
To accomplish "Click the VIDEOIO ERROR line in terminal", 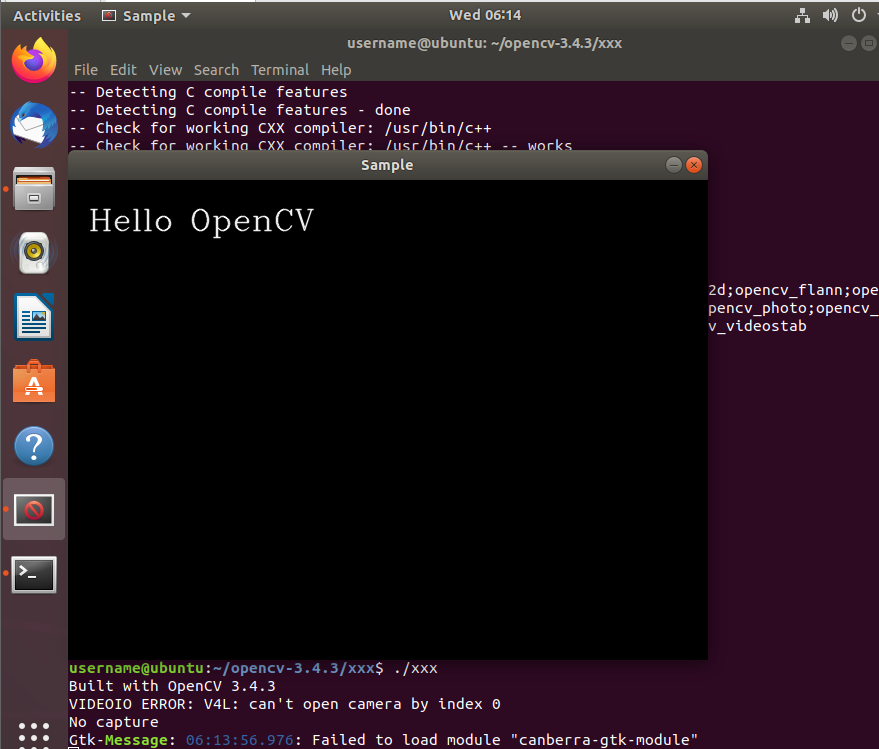I will (285, 704).
